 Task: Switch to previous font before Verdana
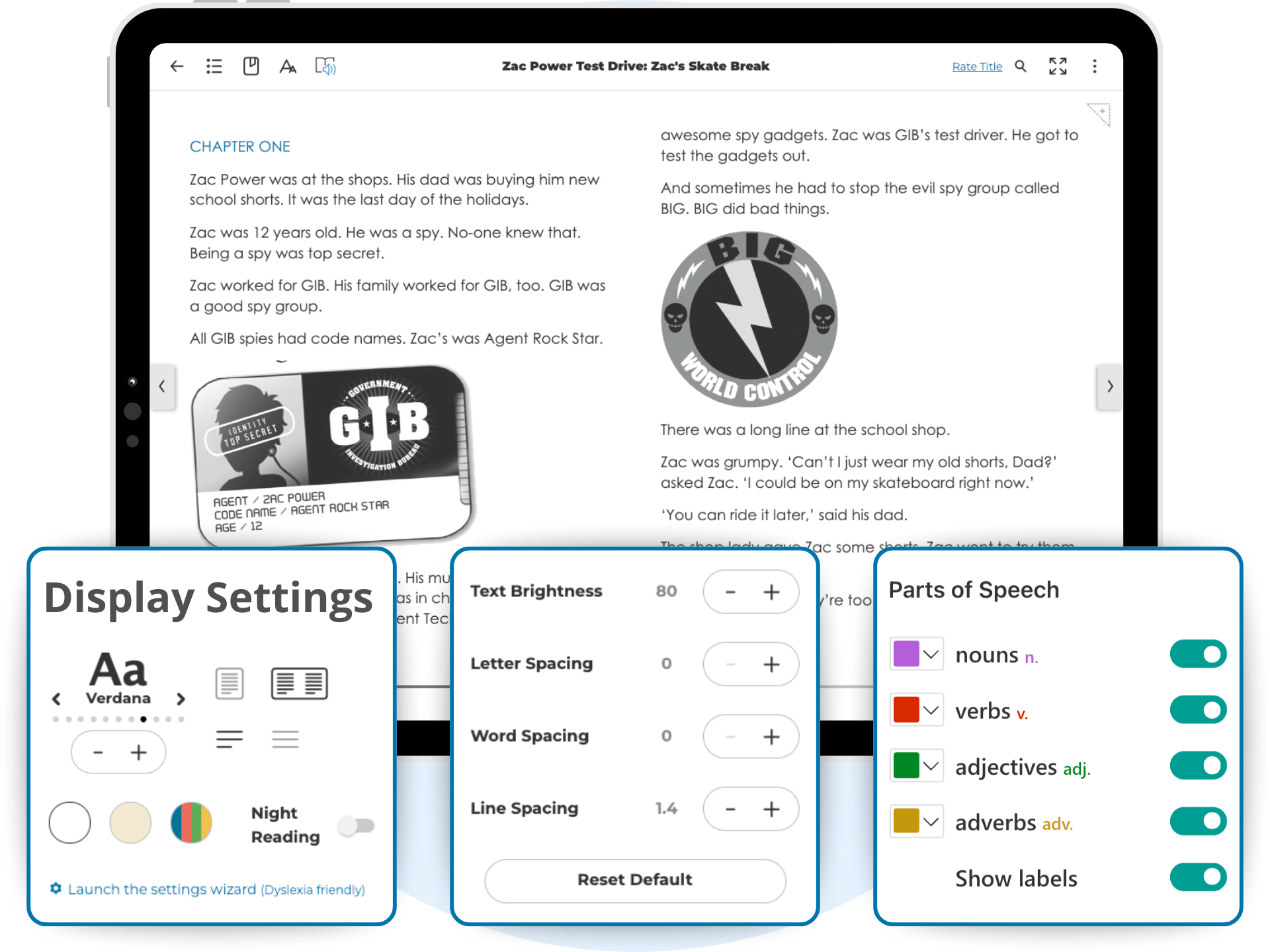(x=57, y=699)
